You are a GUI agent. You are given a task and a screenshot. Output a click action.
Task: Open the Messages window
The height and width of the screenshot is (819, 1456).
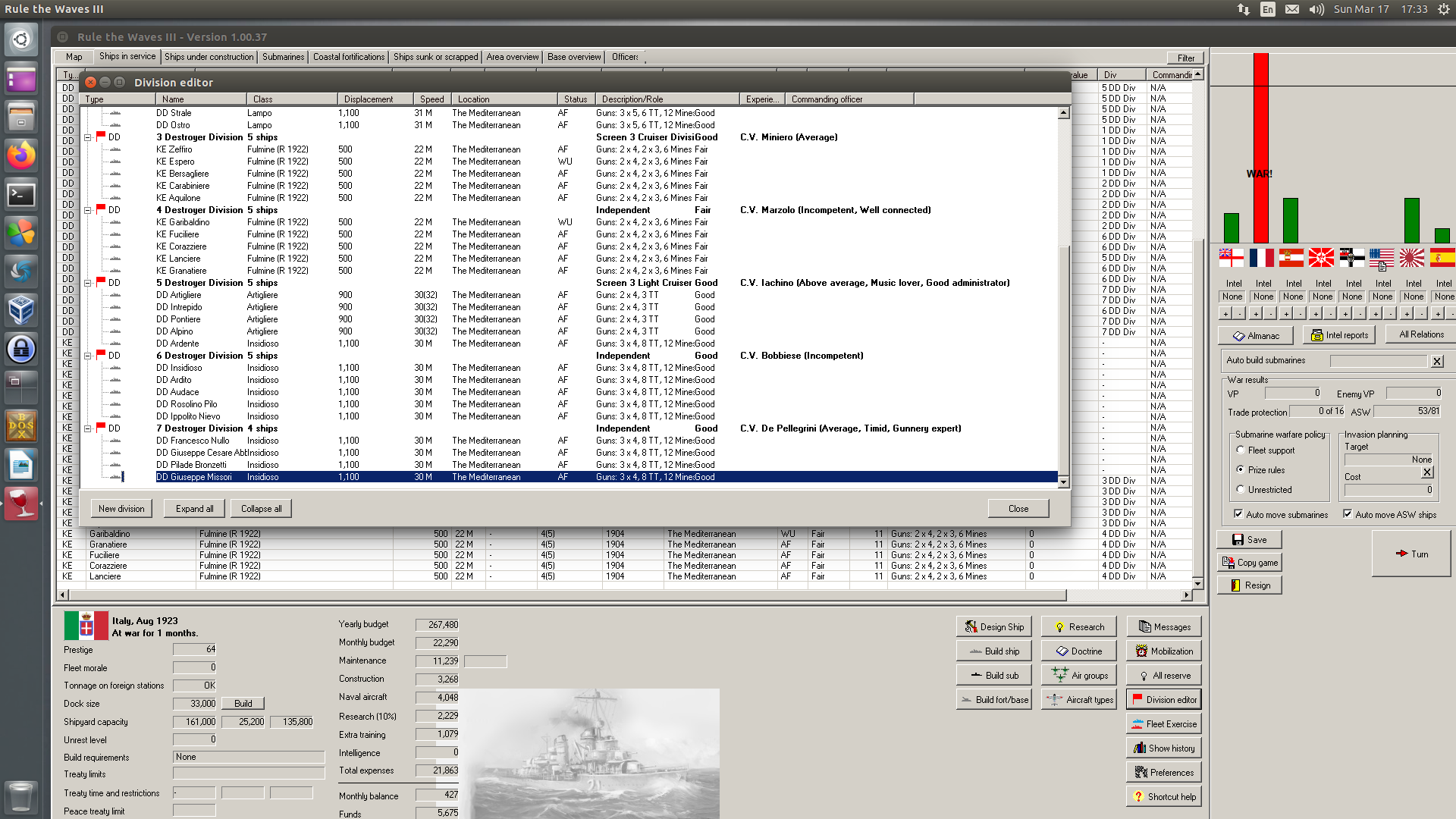tap(1163, 626)
